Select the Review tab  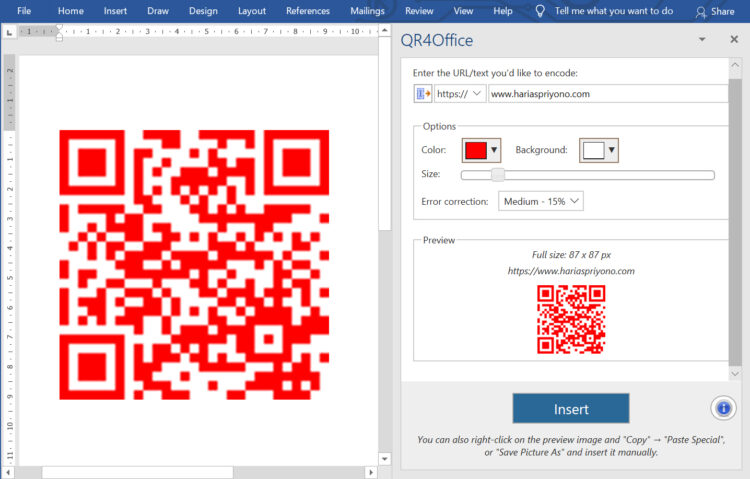point(419,11)
